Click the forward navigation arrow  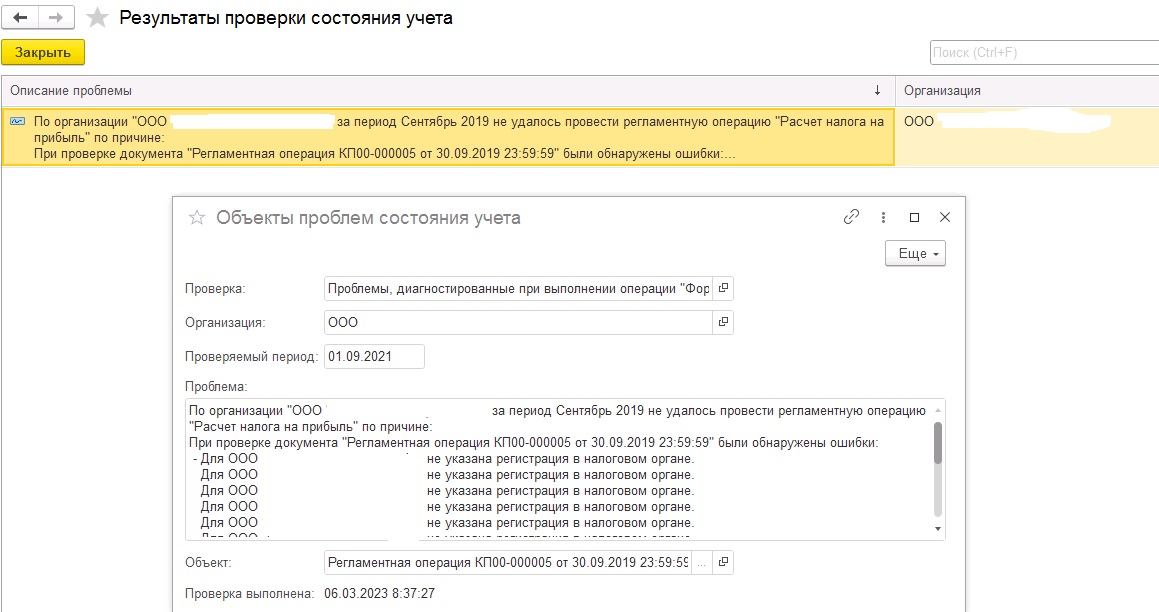[55, 18]
